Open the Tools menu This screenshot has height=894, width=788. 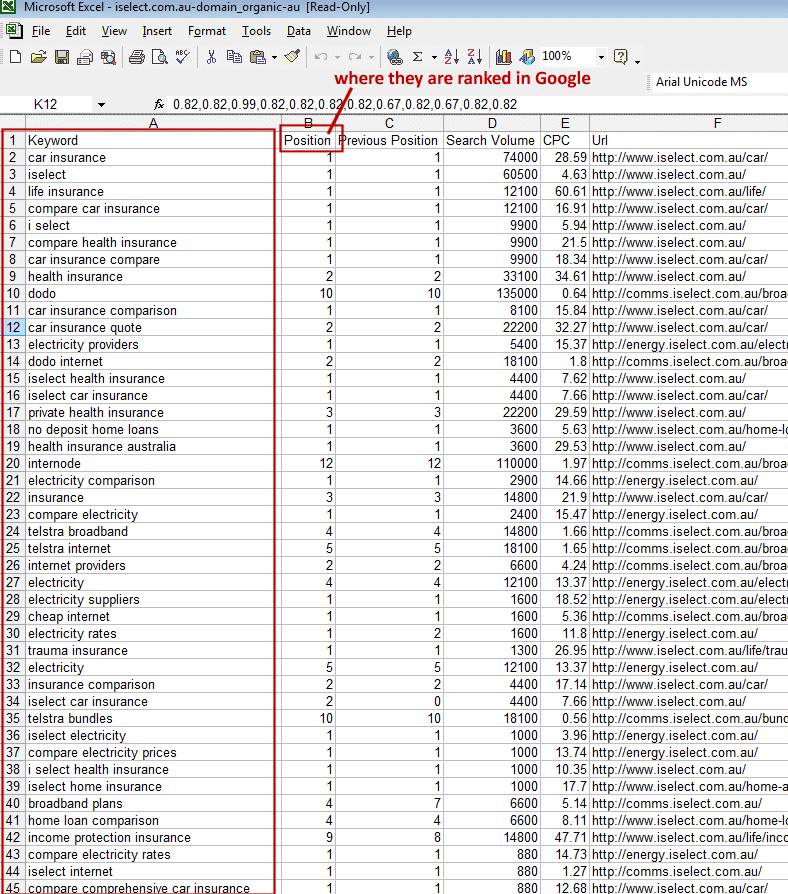pos(256,31)
